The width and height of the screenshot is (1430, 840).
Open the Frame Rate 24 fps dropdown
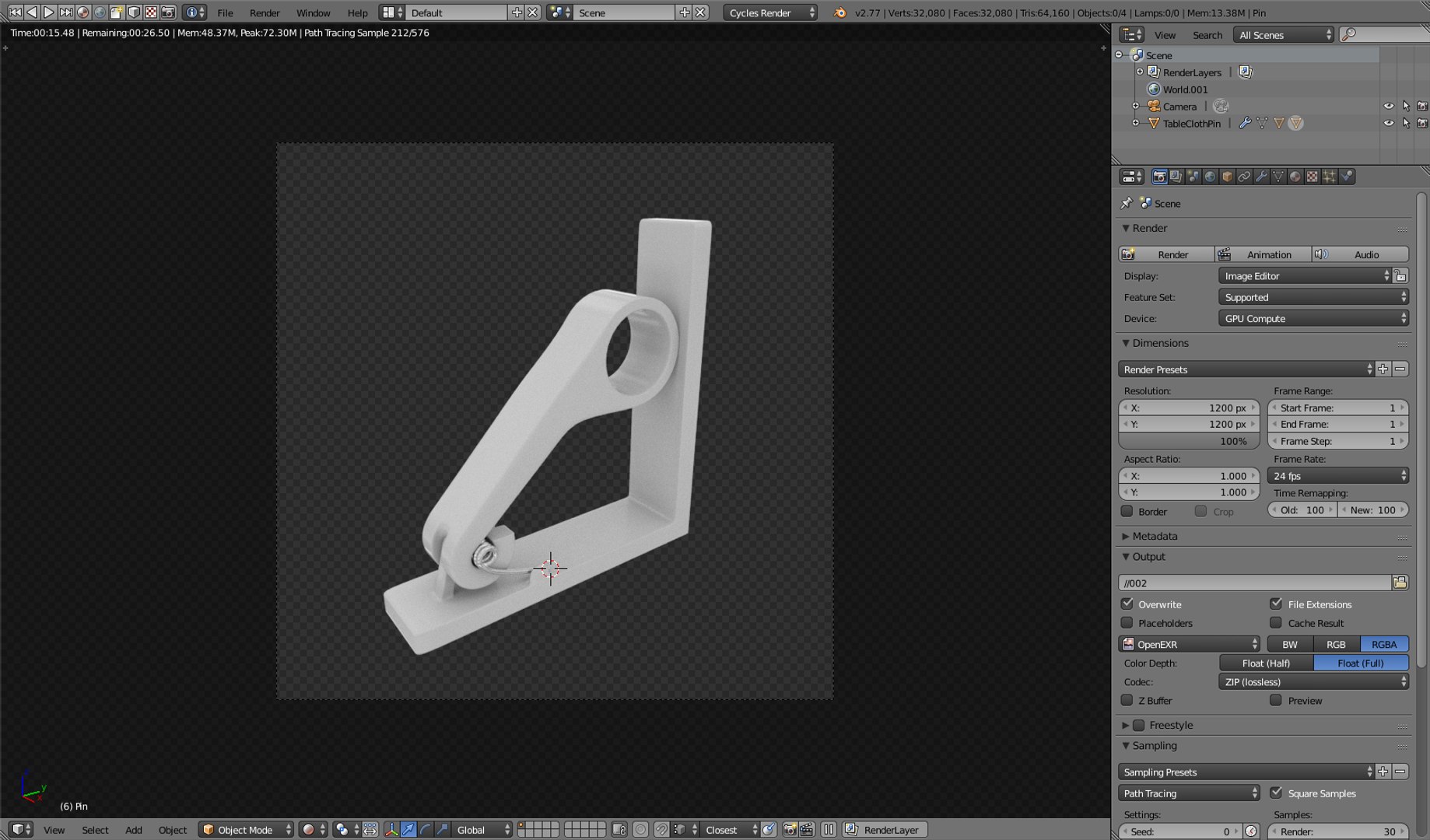(x=1338, y=476)
